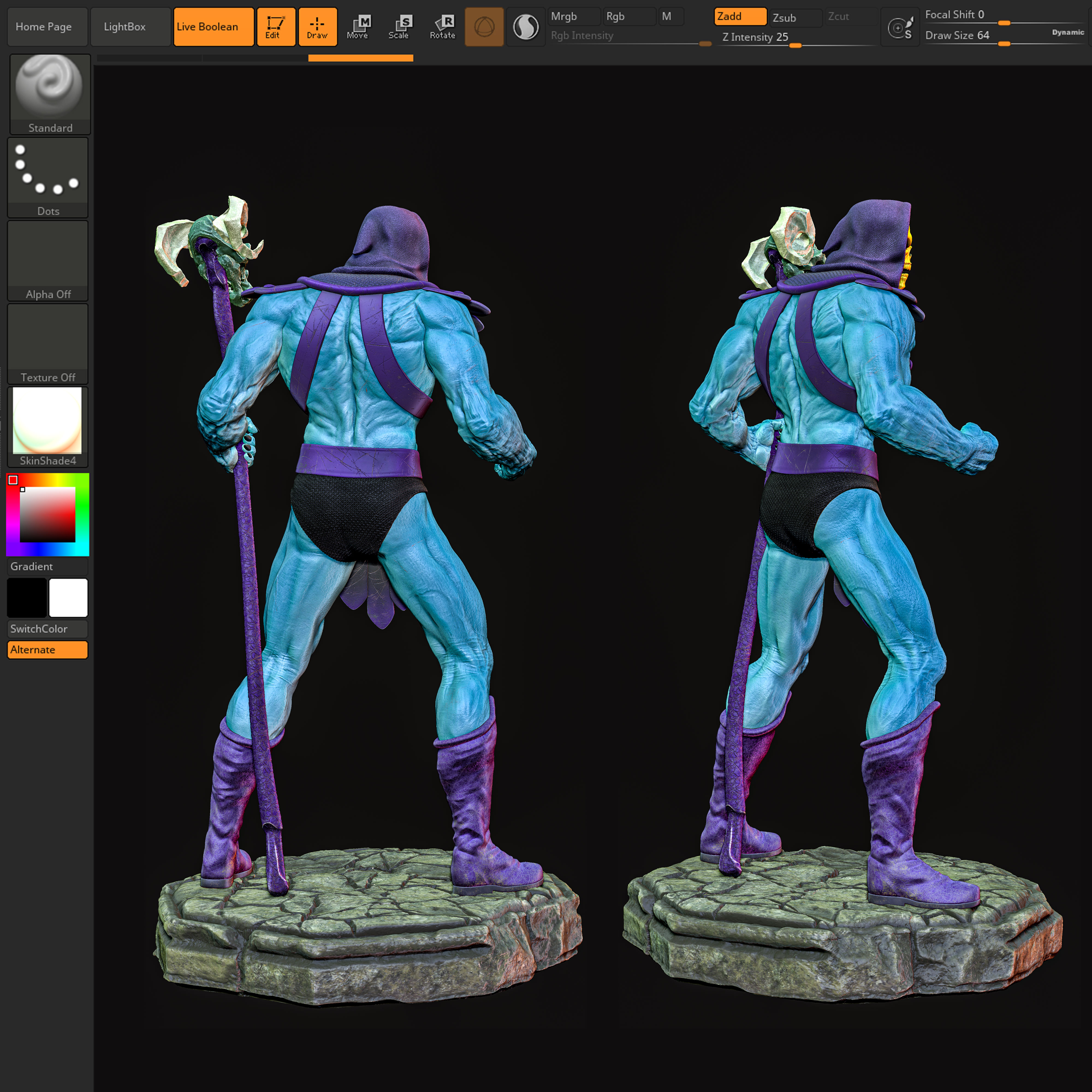The height and width of the screenshot is (1092, 1092).
Task: Open the Texture Off selector
Action: (48, 344)
